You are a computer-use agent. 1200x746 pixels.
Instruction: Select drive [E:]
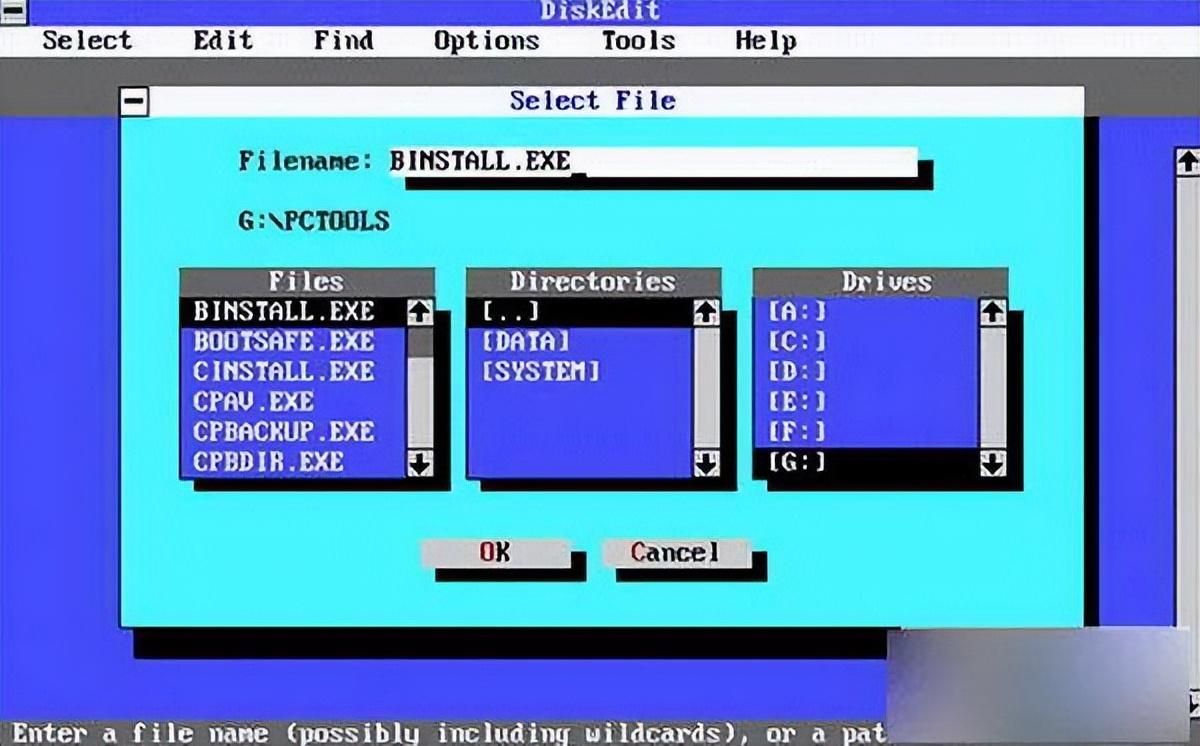pyautogui.click(x=866, y=401)
